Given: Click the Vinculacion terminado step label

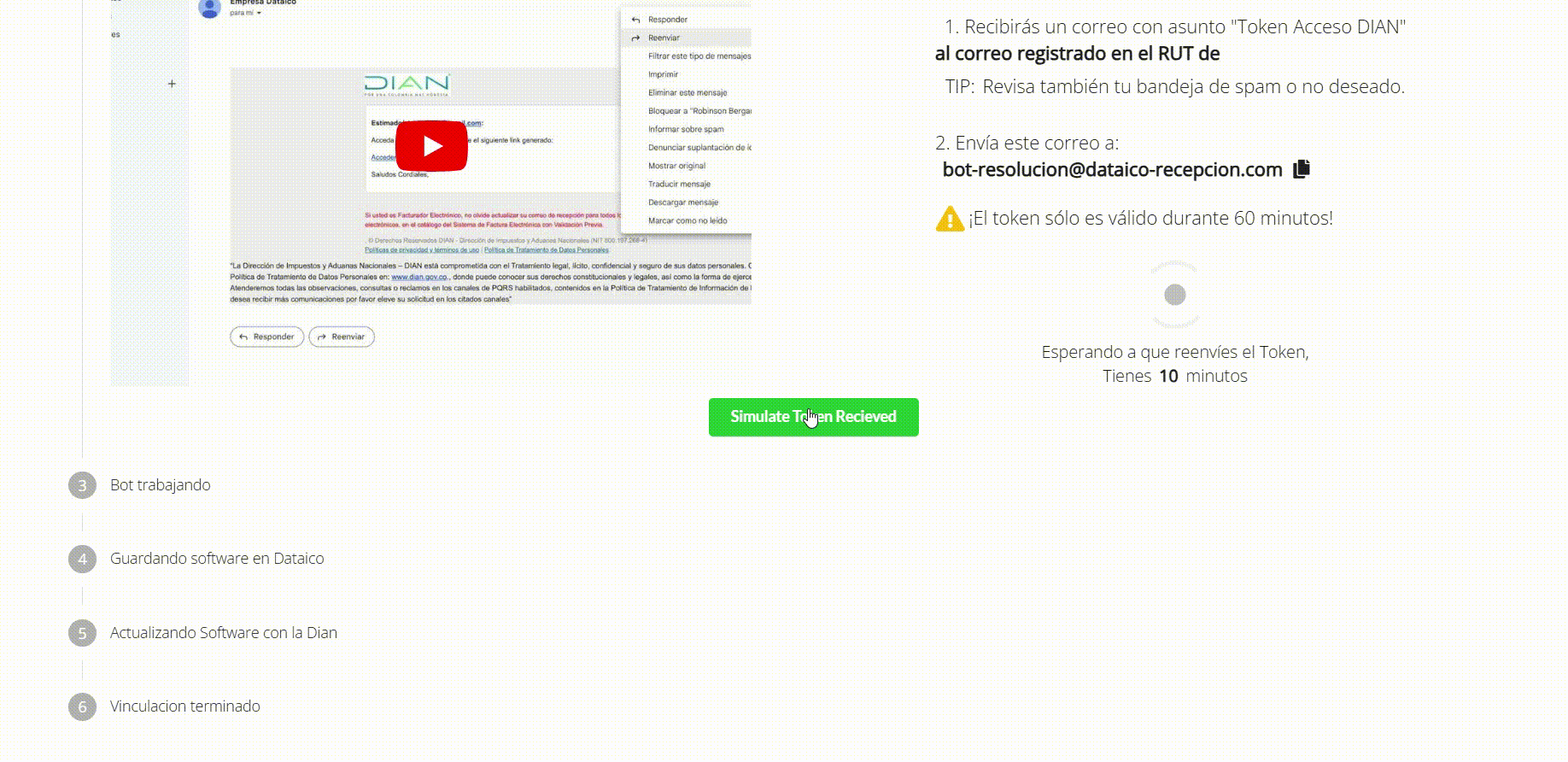Looking at the screenshot, I should tap(185, 706).
